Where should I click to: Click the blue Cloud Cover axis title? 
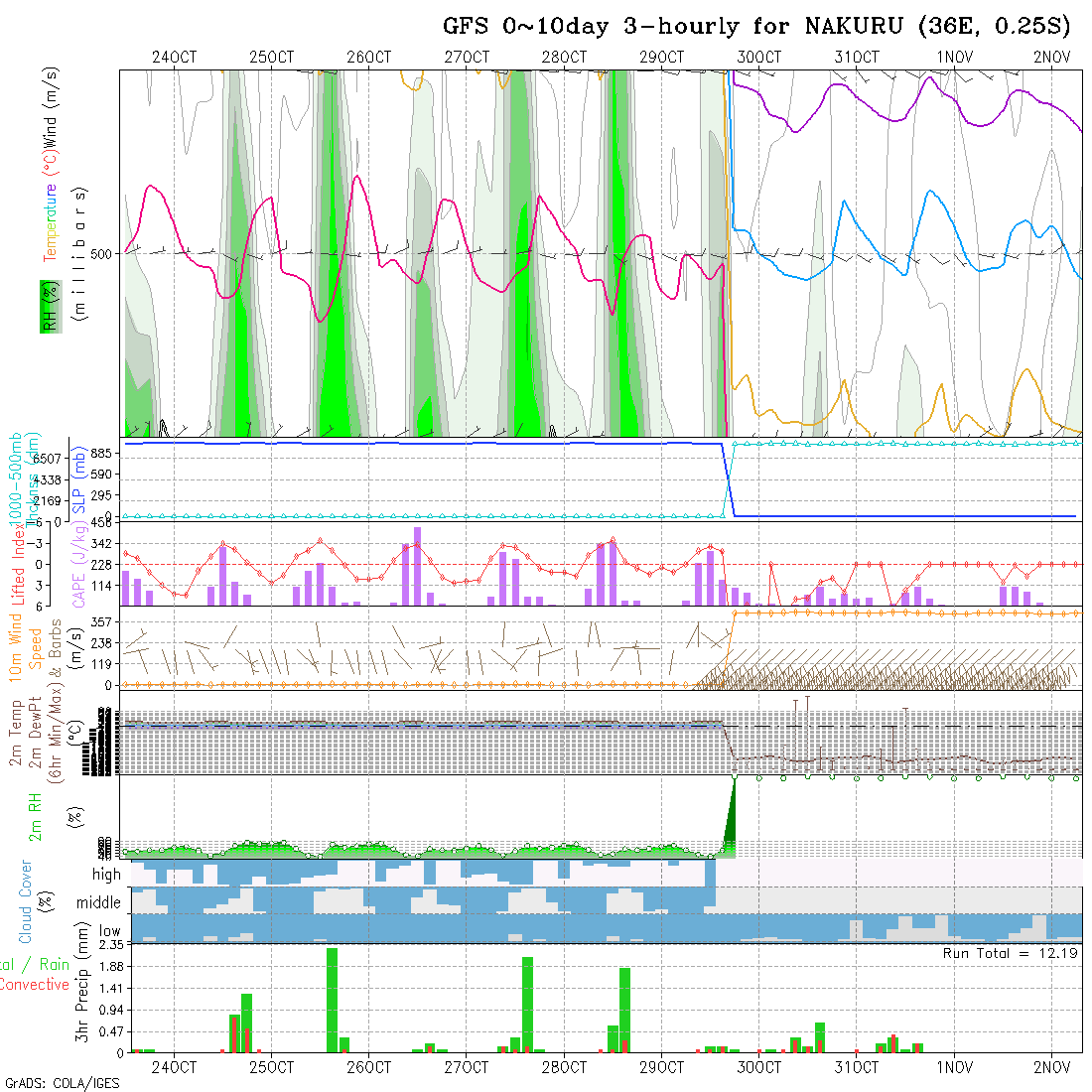click(x=26, y=901)
